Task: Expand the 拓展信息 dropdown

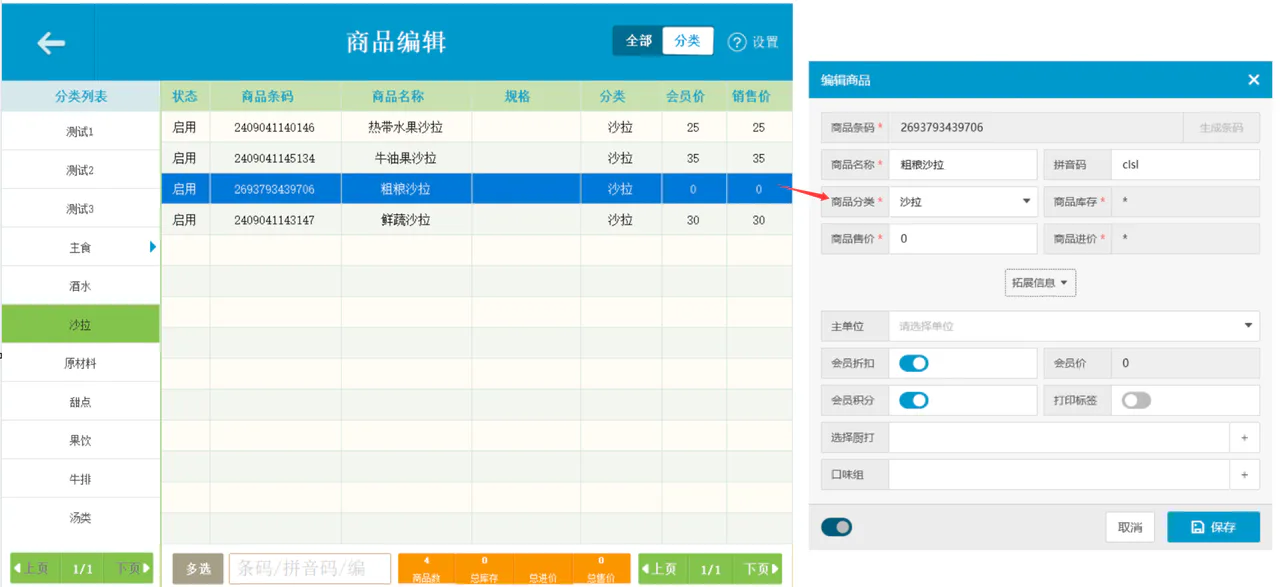Action: (1040, 283)
